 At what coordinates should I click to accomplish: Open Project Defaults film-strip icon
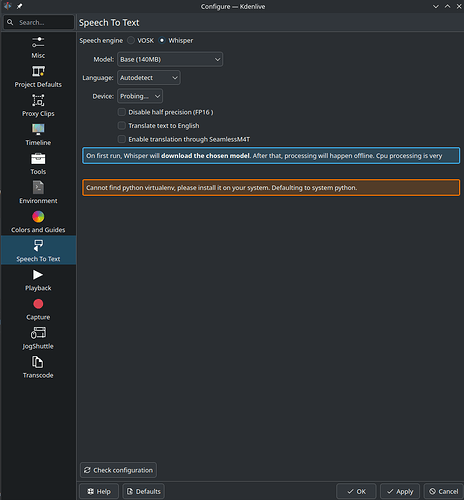coord(38,71)
